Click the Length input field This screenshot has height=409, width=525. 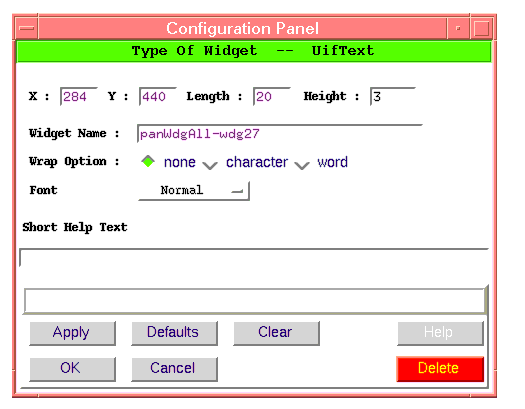[272, 96]
